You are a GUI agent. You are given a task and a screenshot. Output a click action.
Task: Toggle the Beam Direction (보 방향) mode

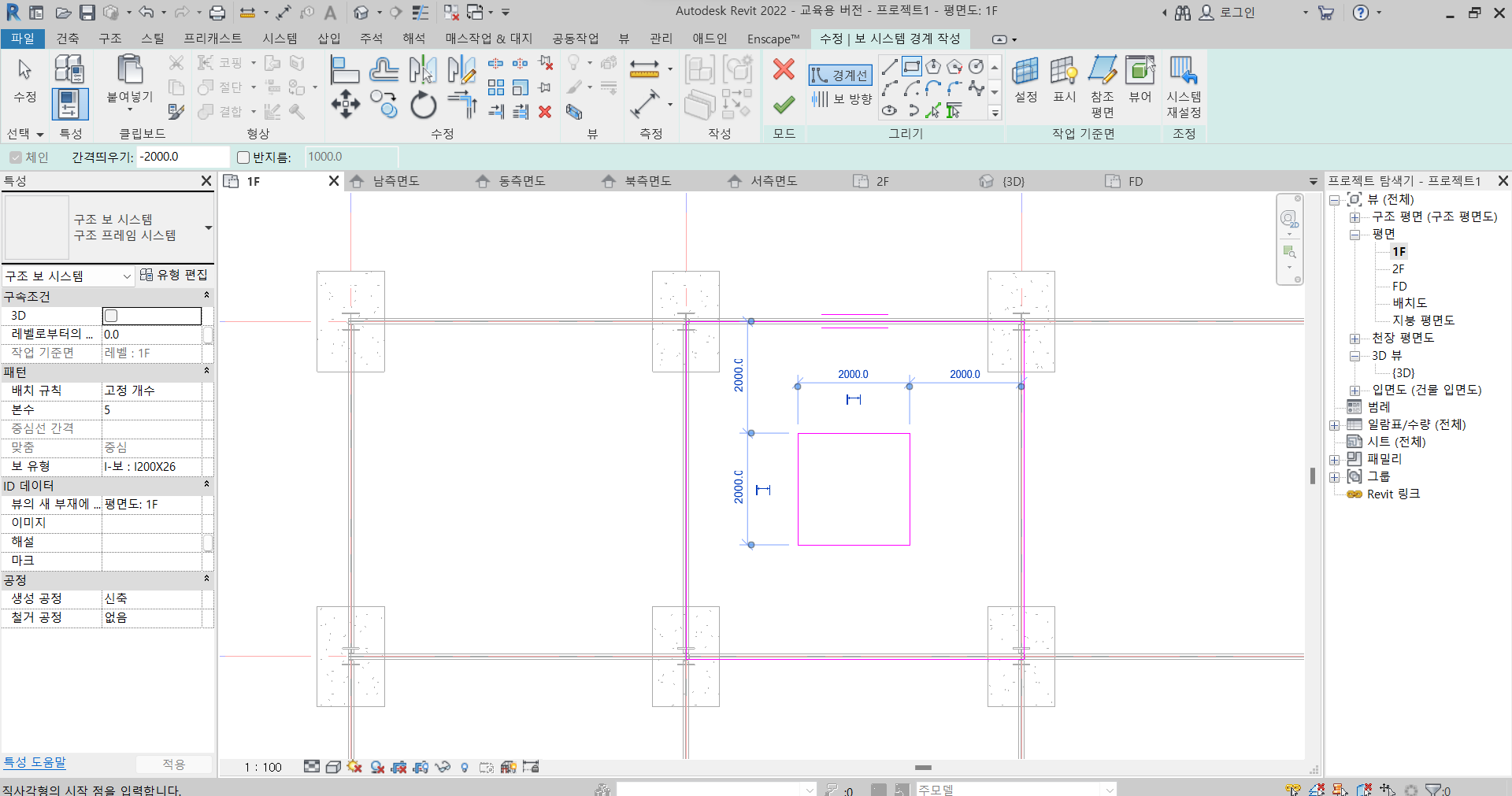pos(841,98)
